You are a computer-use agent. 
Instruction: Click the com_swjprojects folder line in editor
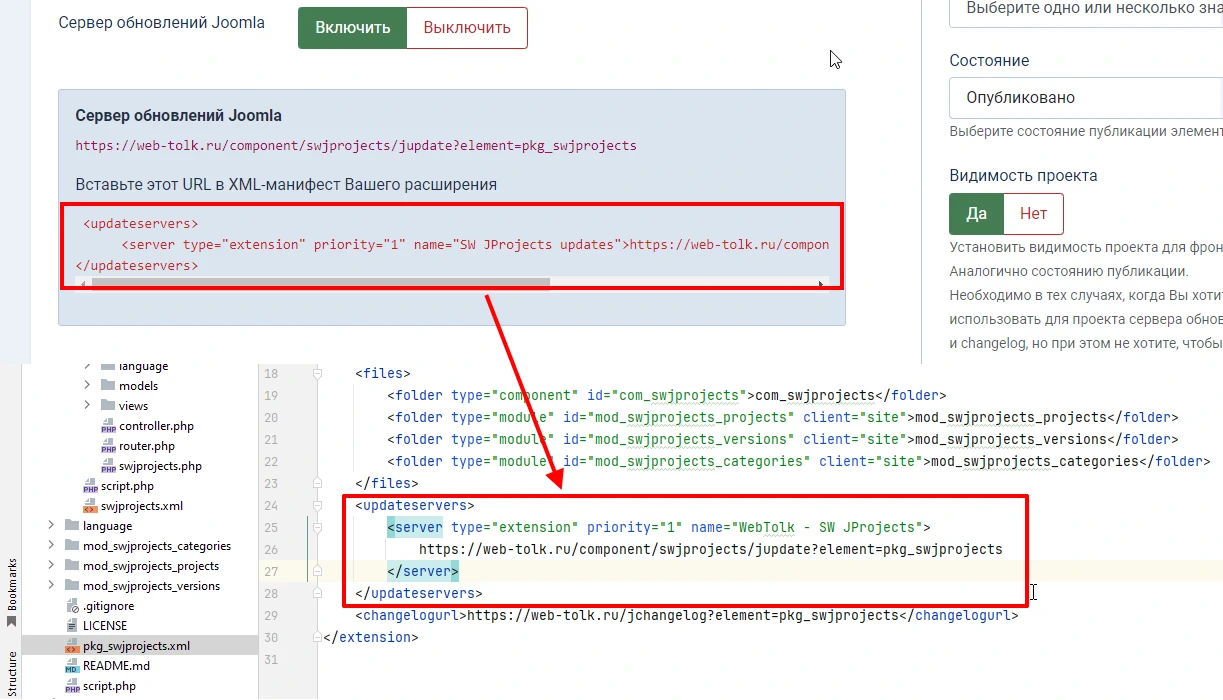[x=666, y=396]
